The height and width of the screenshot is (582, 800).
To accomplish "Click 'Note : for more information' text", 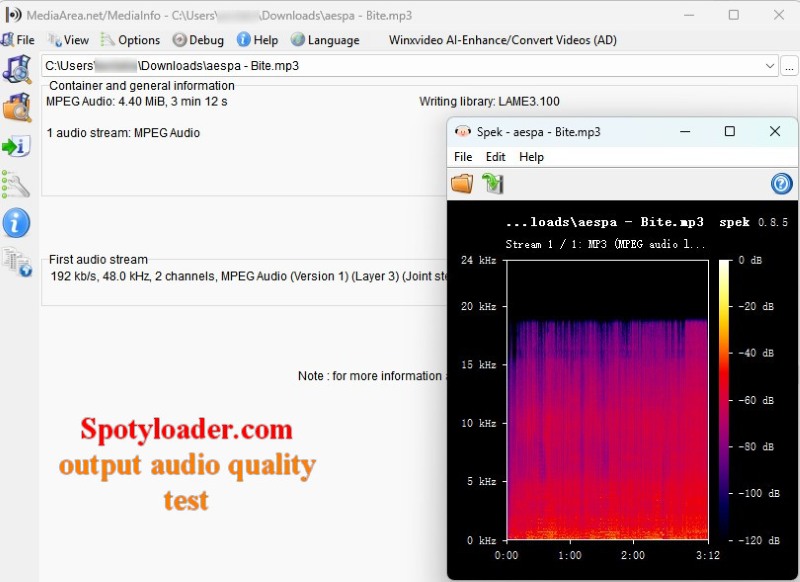I will [370, 376].
